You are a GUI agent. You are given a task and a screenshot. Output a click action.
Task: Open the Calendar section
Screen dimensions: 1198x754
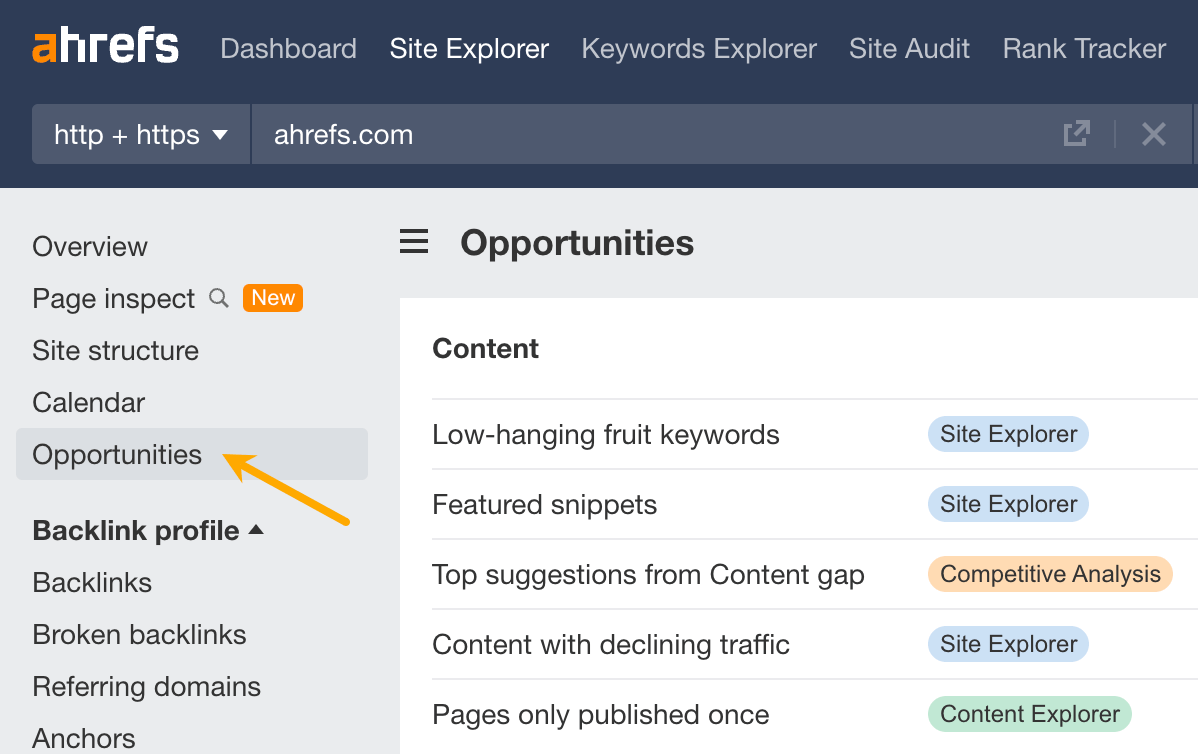[88, 402]
